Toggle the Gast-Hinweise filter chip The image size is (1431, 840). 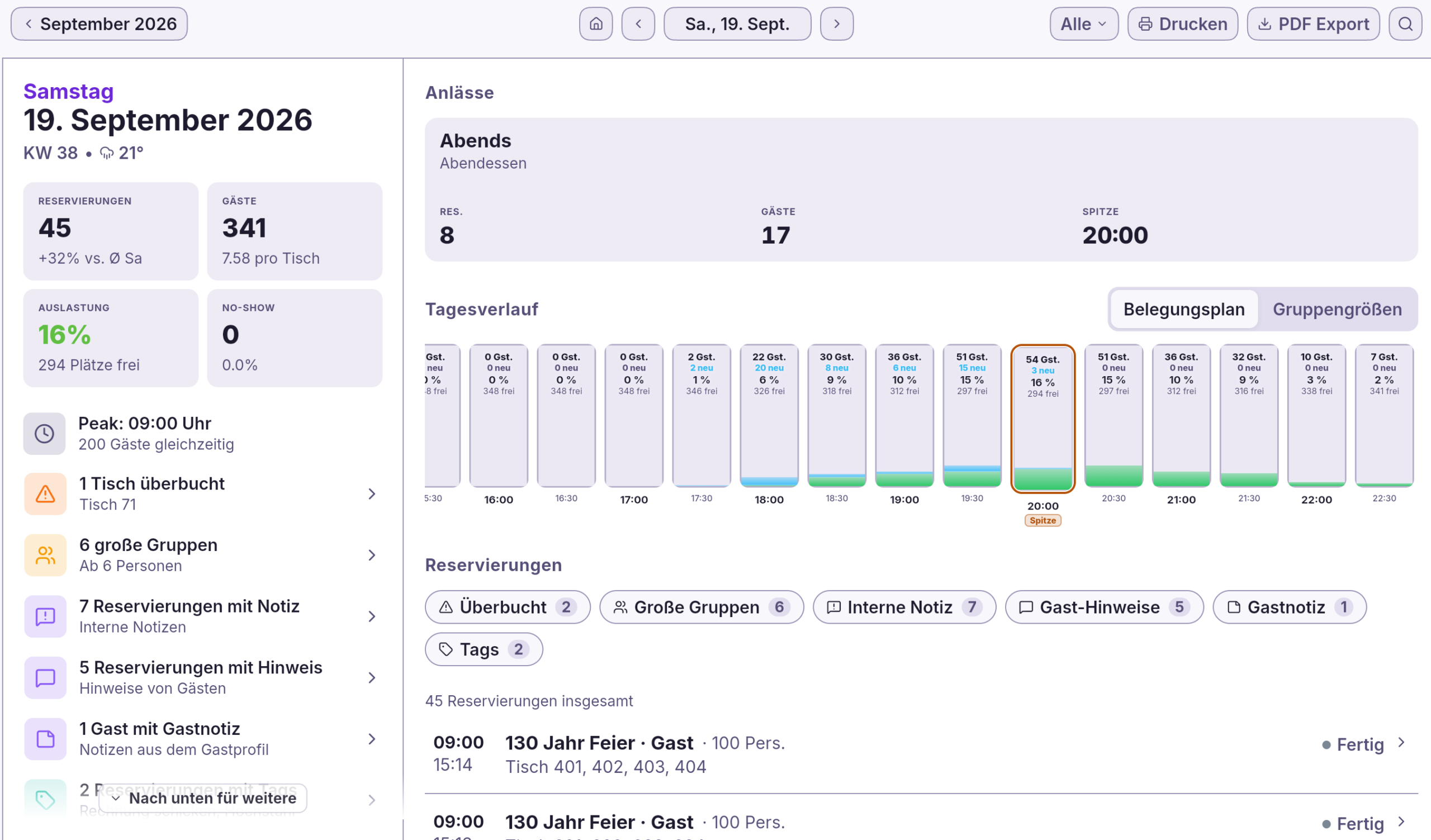click(1104, 608)
